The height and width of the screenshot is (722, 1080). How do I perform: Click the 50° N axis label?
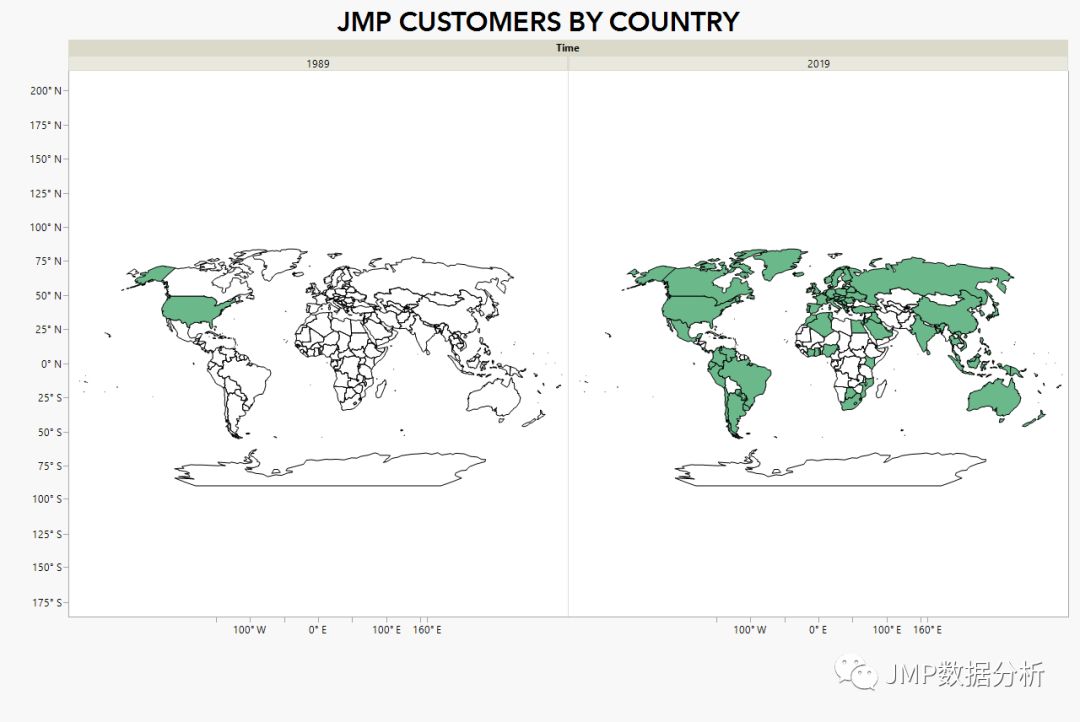(48, 296)
